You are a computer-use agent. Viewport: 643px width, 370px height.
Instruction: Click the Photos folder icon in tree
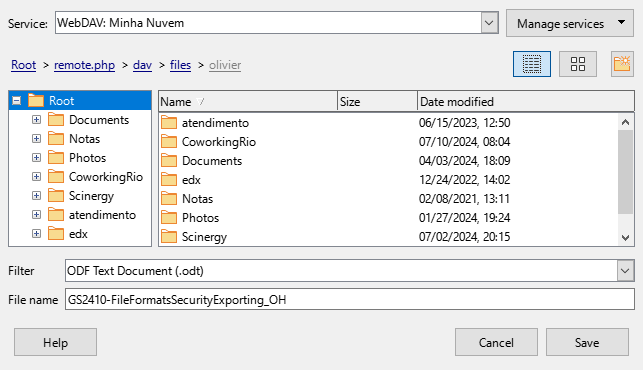(x=56, y=158)
